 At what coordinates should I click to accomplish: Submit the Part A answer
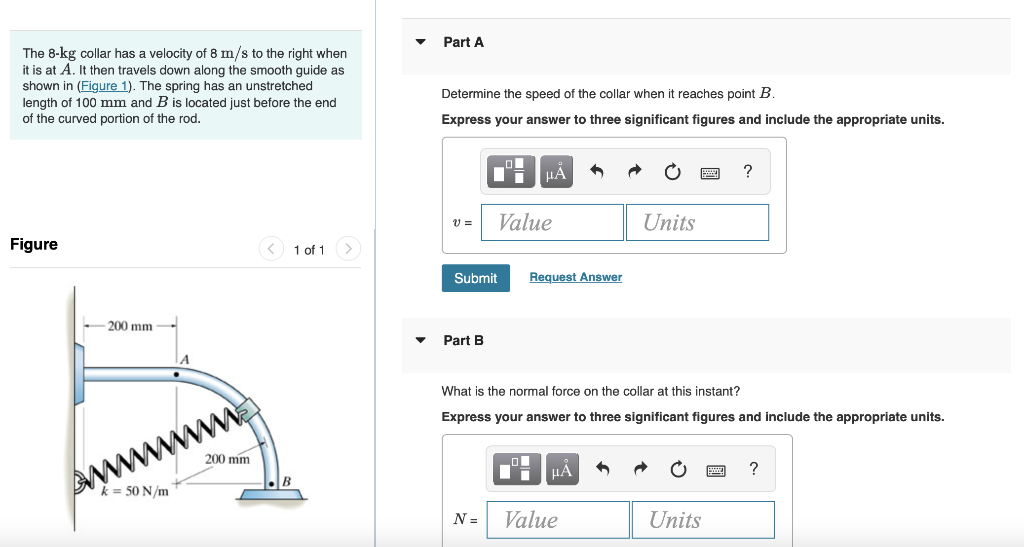pyautogui.click(x=475, y=278)
